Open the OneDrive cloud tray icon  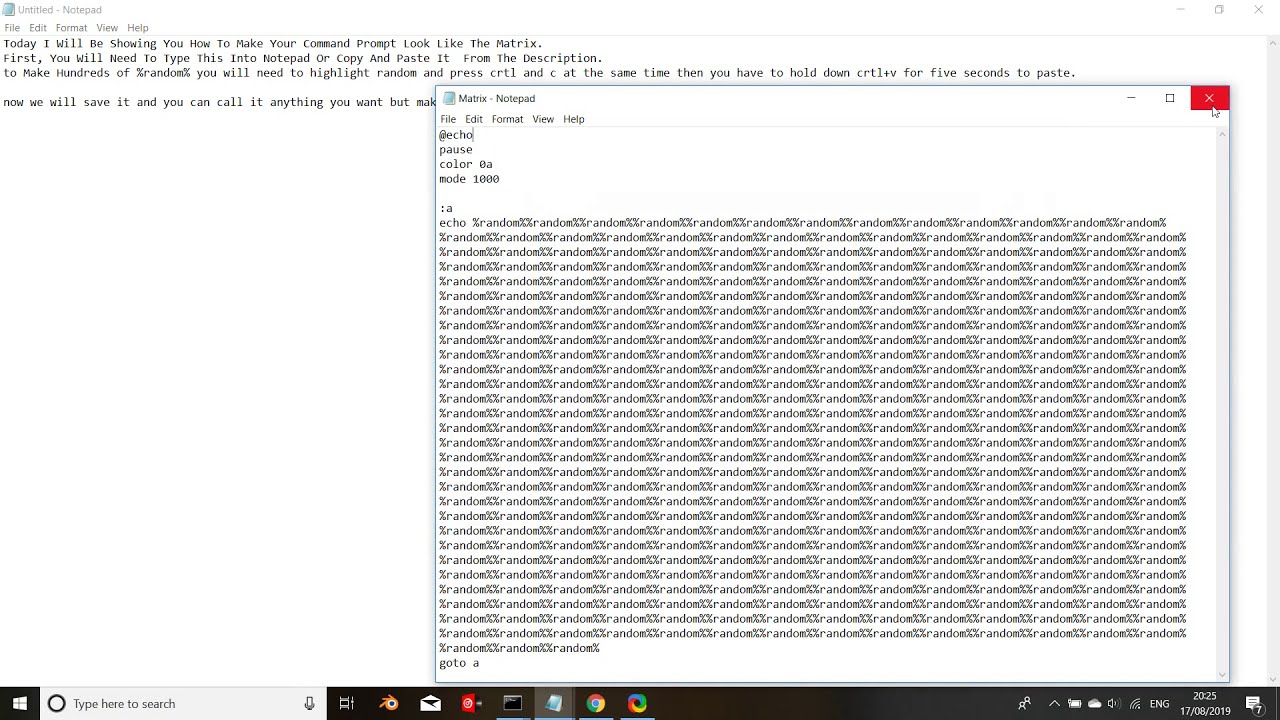click(1095, 703)
